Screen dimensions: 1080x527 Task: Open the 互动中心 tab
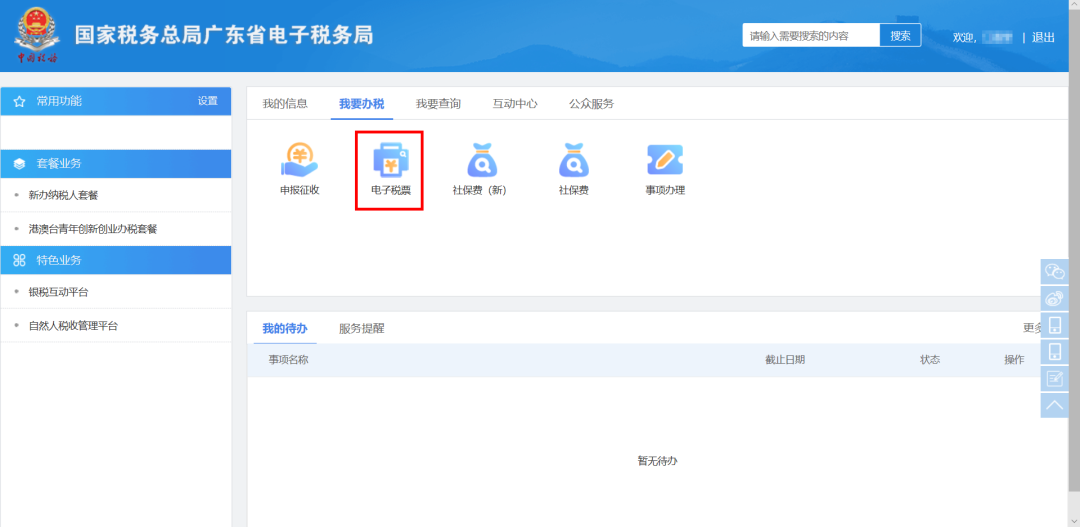click(515, 104)
